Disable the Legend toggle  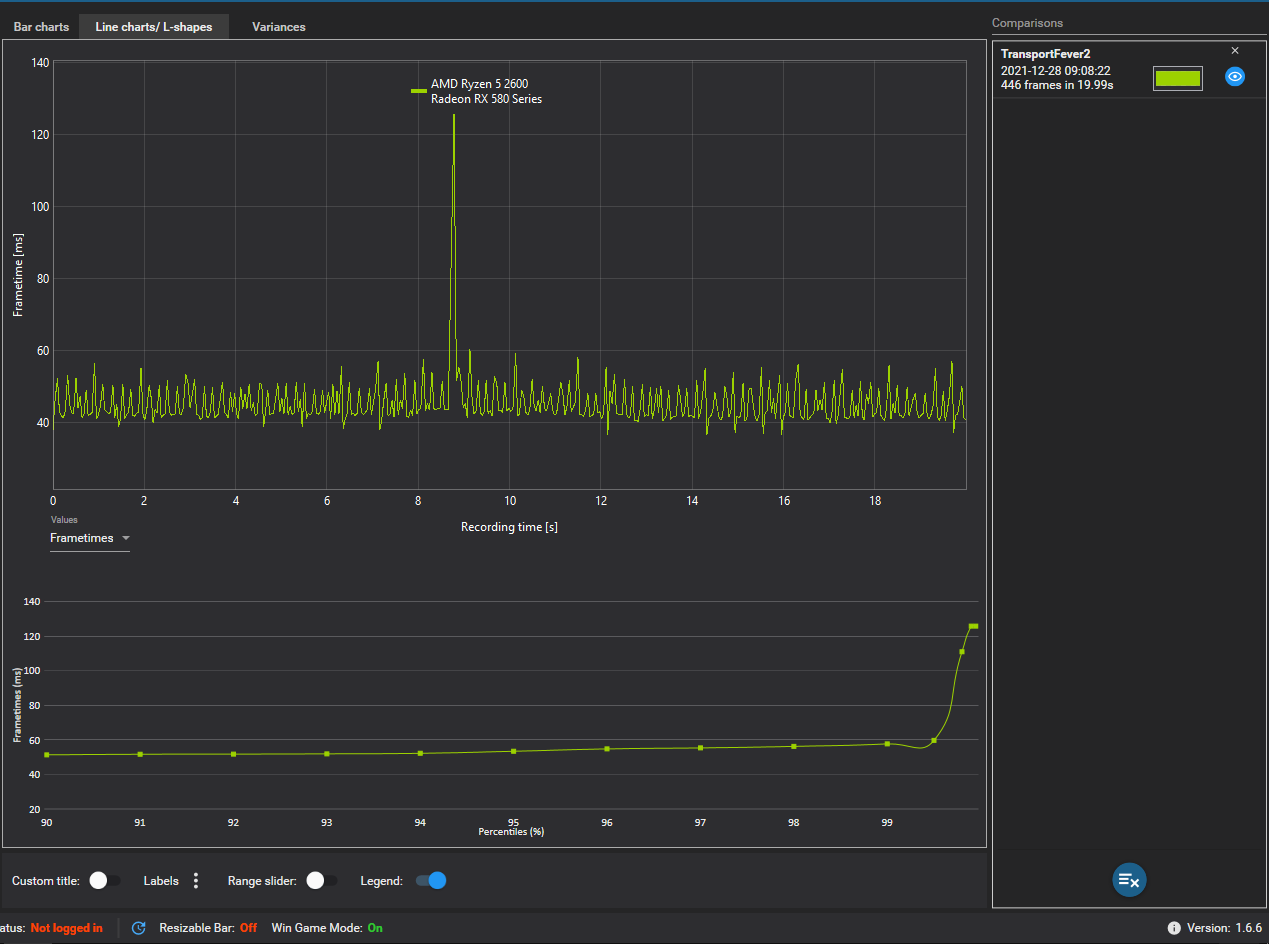[431, 881]
